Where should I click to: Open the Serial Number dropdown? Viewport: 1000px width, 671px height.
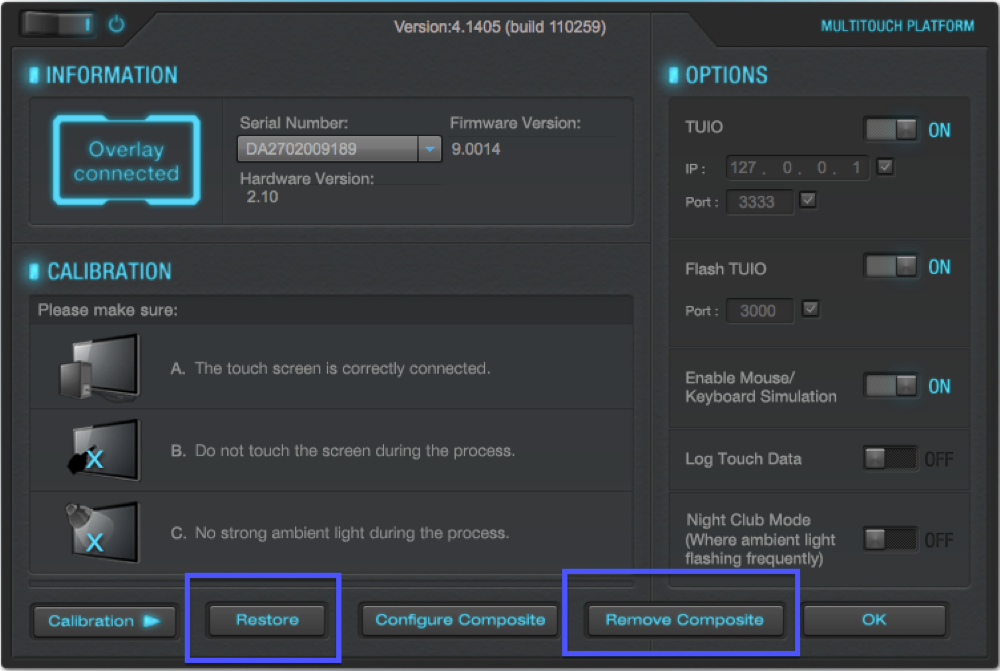click(429, 150)
